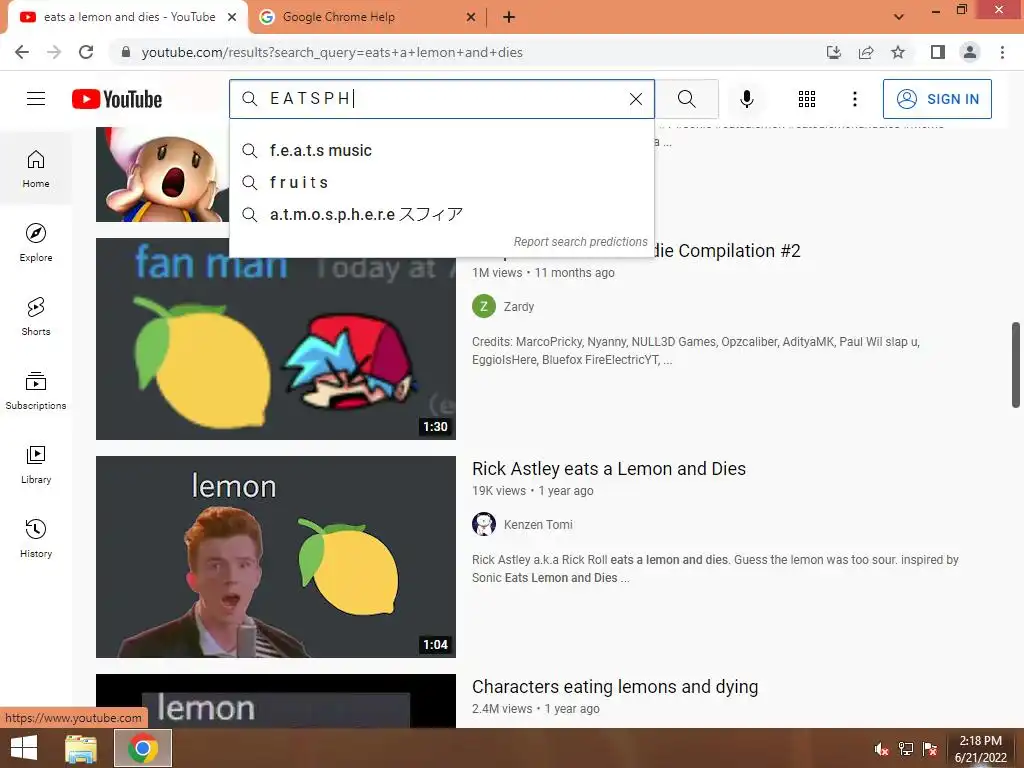Image resolution: width=1024 pixels, height=768 pixels.
Task: Open Explore in the sidebar
Action: click(x=36, y=242)
